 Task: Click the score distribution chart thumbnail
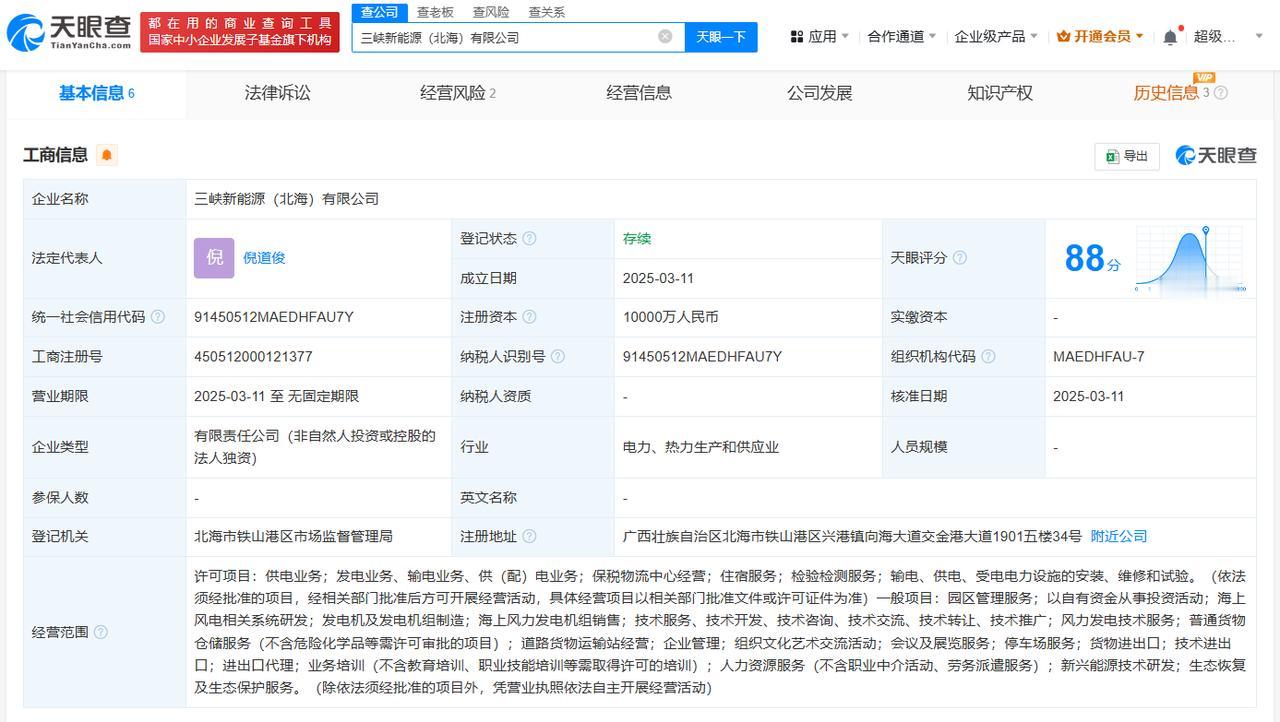tap(1191, 259)
